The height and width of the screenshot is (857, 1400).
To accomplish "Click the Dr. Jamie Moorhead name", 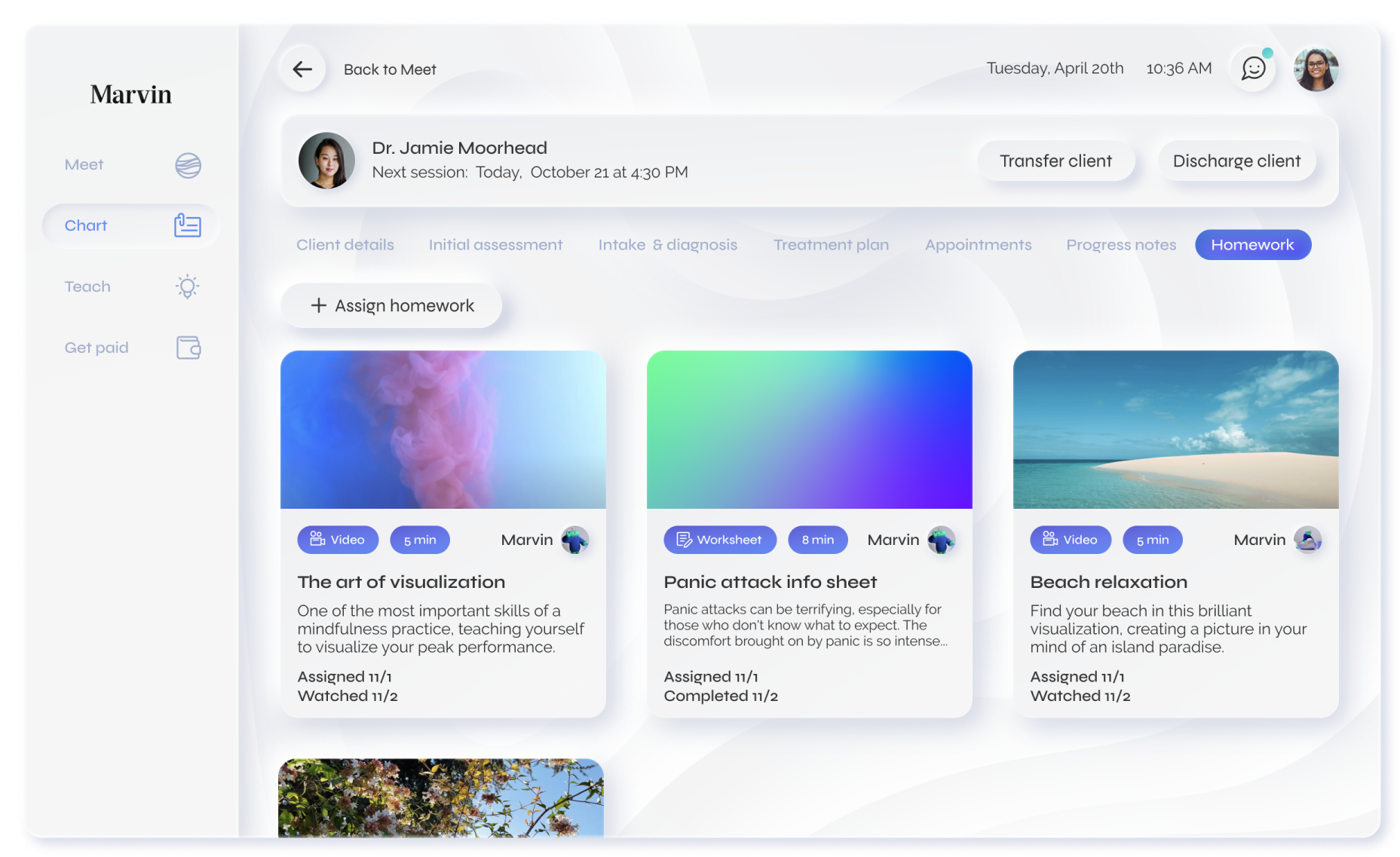I will [x=459, y=148].
